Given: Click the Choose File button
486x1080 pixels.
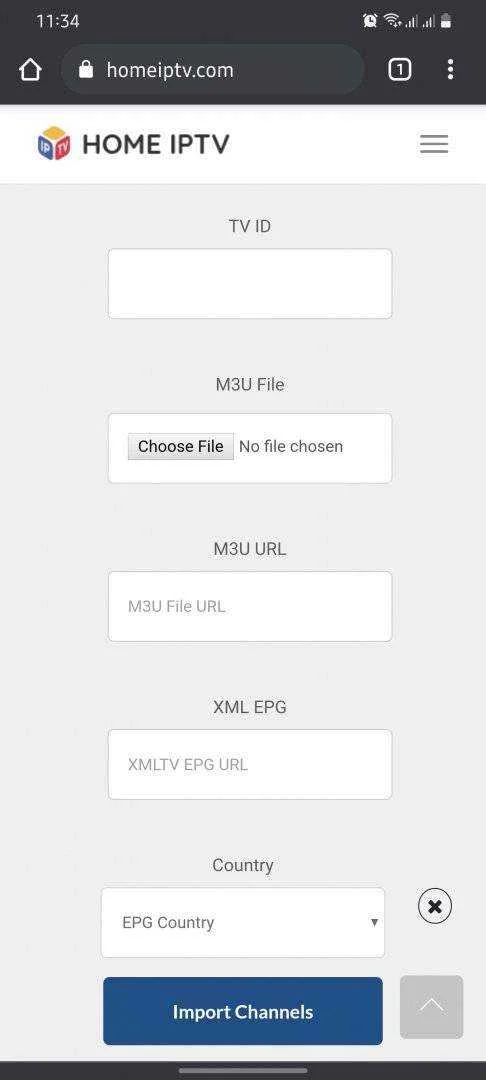Looking at the screenshot, I should coord(180,446).
